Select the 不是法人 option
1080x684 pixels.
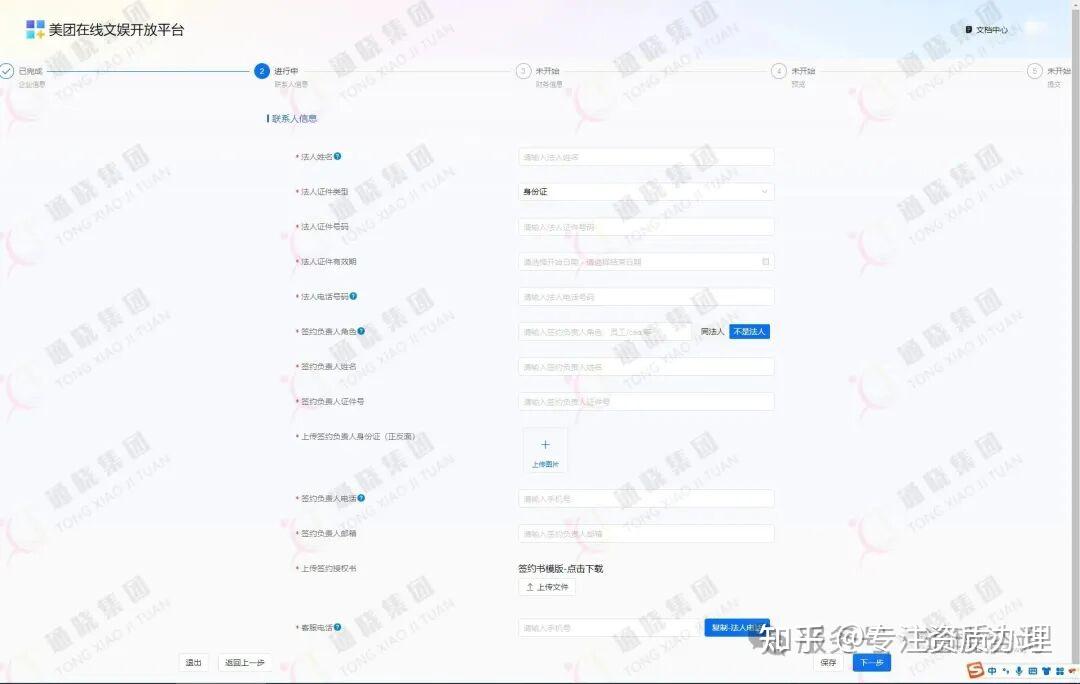(749, 332)
